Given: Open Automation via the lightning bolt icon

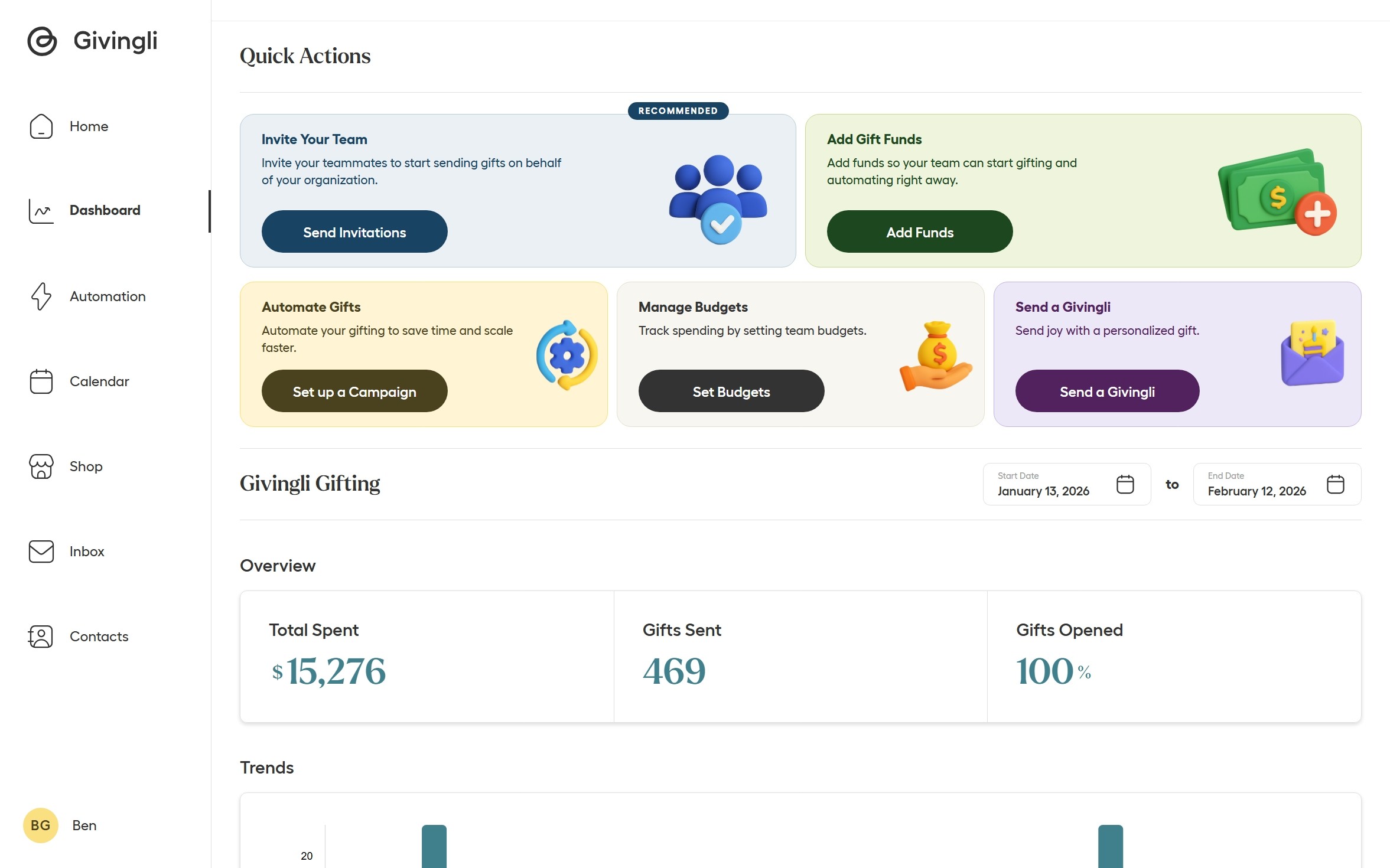Looking at the screenshot, I should 40,296.
